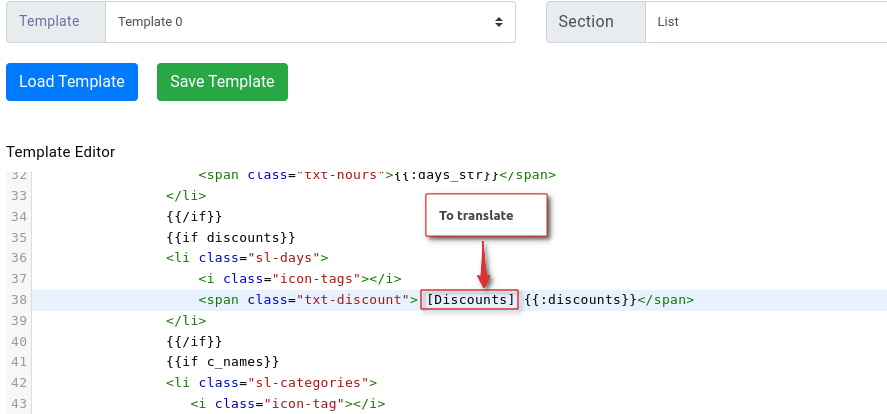
Task: Click the {{:days_str}} line at top
Action: point(377,175)
